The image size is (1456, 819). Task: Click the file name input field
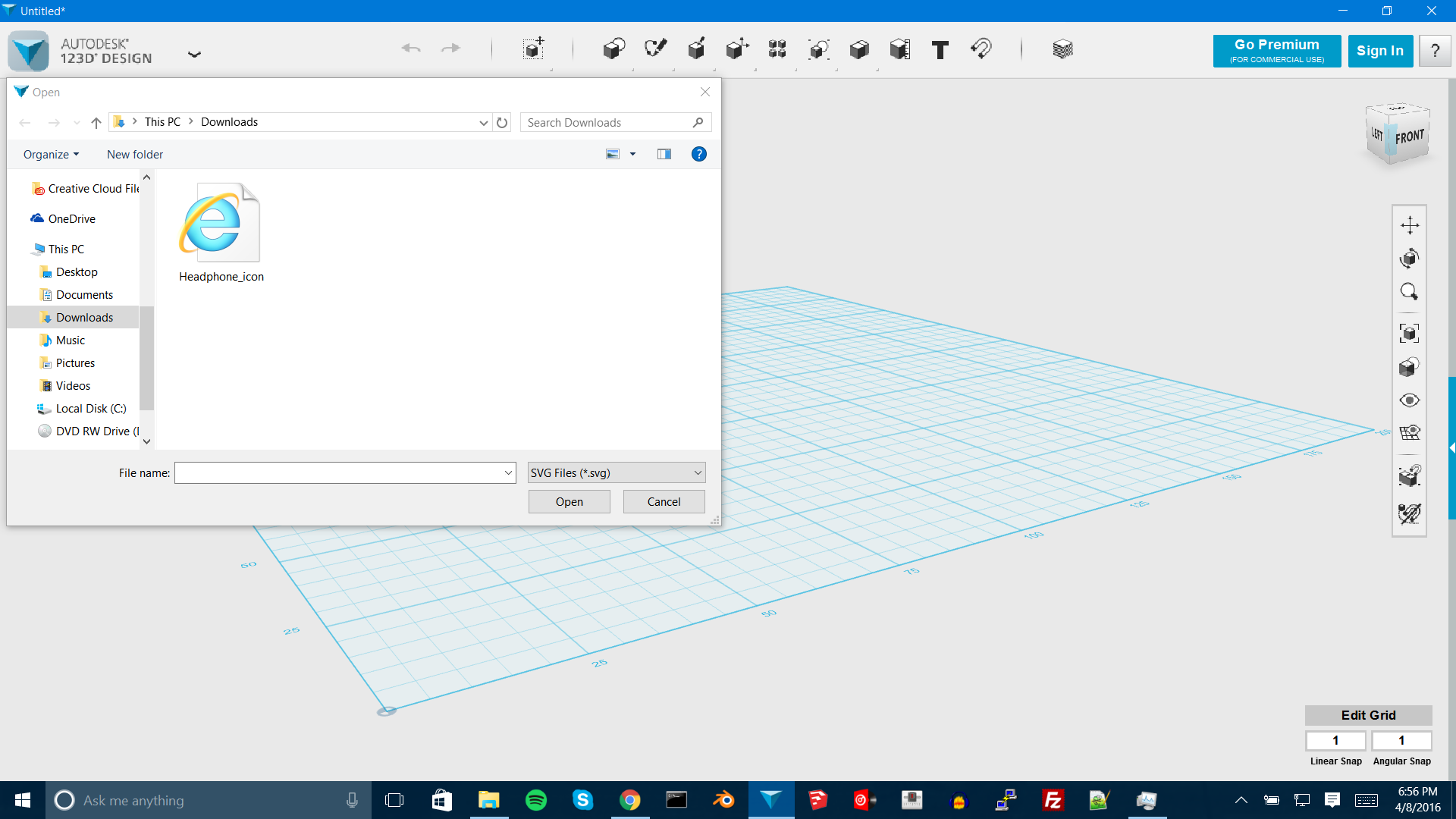[x=344, y=472]
